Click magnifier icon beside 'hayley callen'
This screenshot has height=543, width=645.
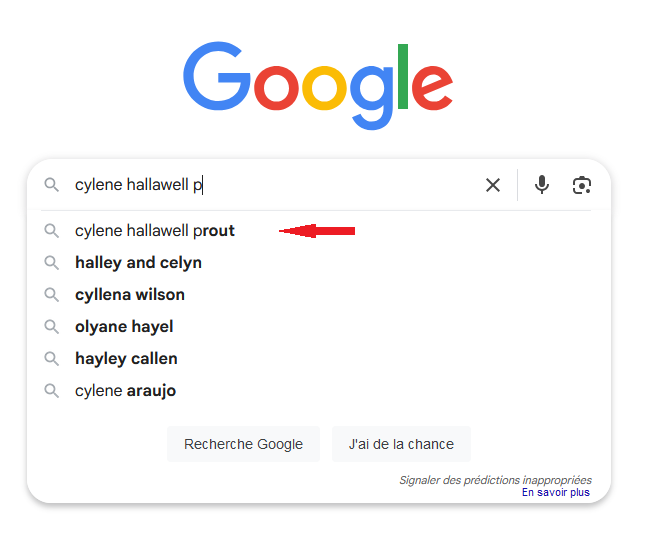click(51, 359)
